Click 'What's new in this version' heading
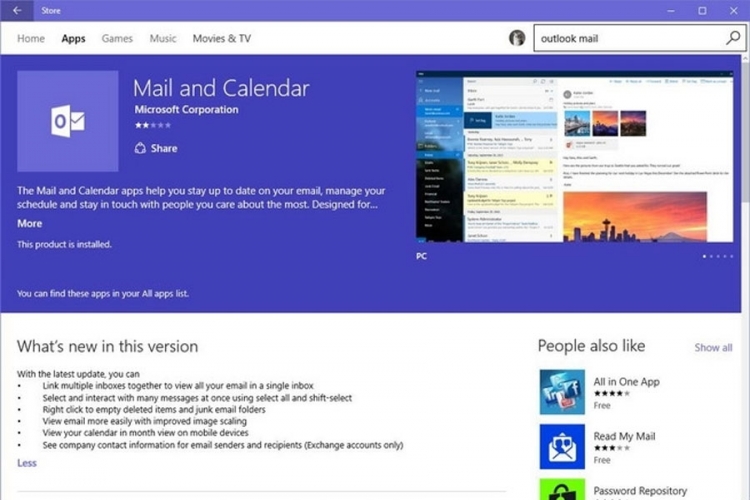 108,346
